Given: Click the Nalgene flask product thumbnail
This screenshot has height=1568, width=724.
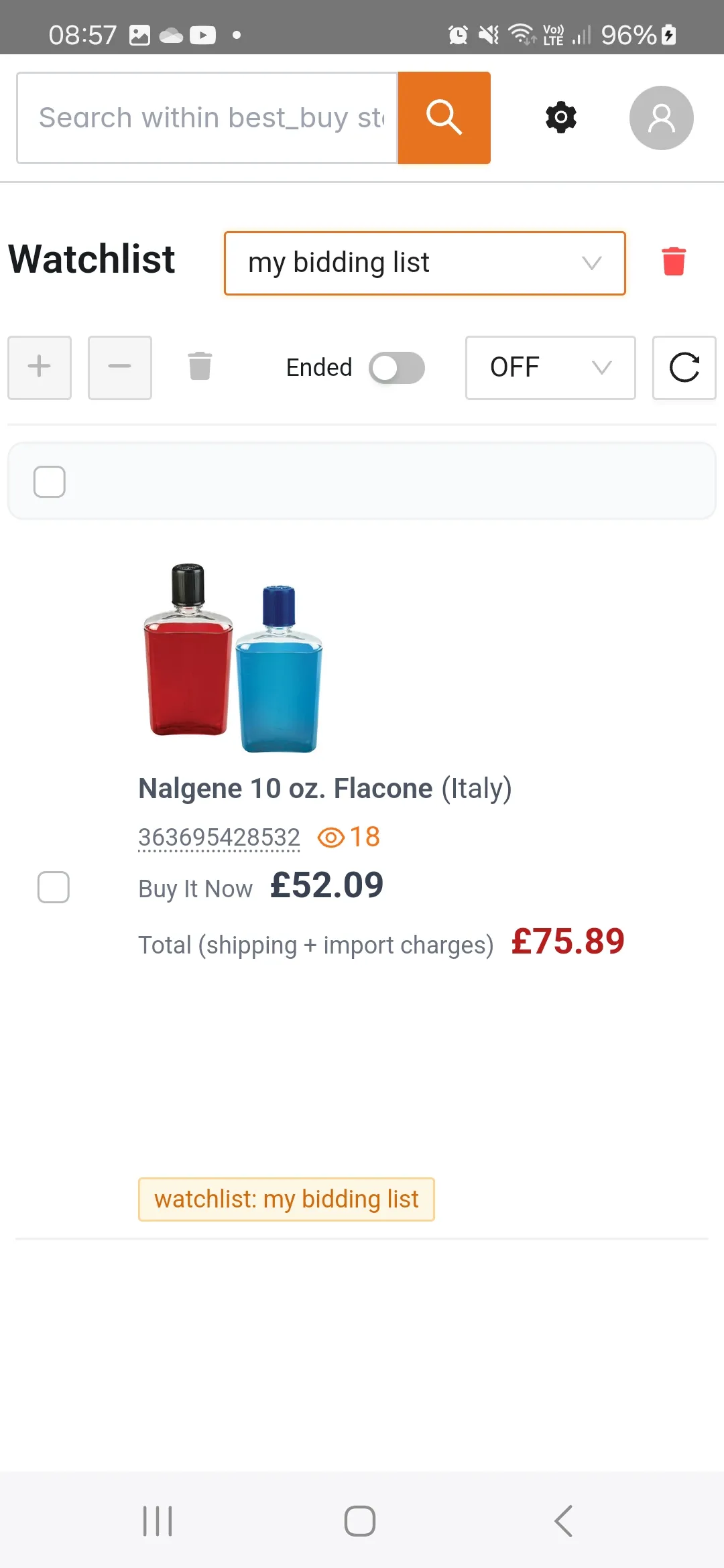Looking at the screenshot, I should [x=233, y=658].
